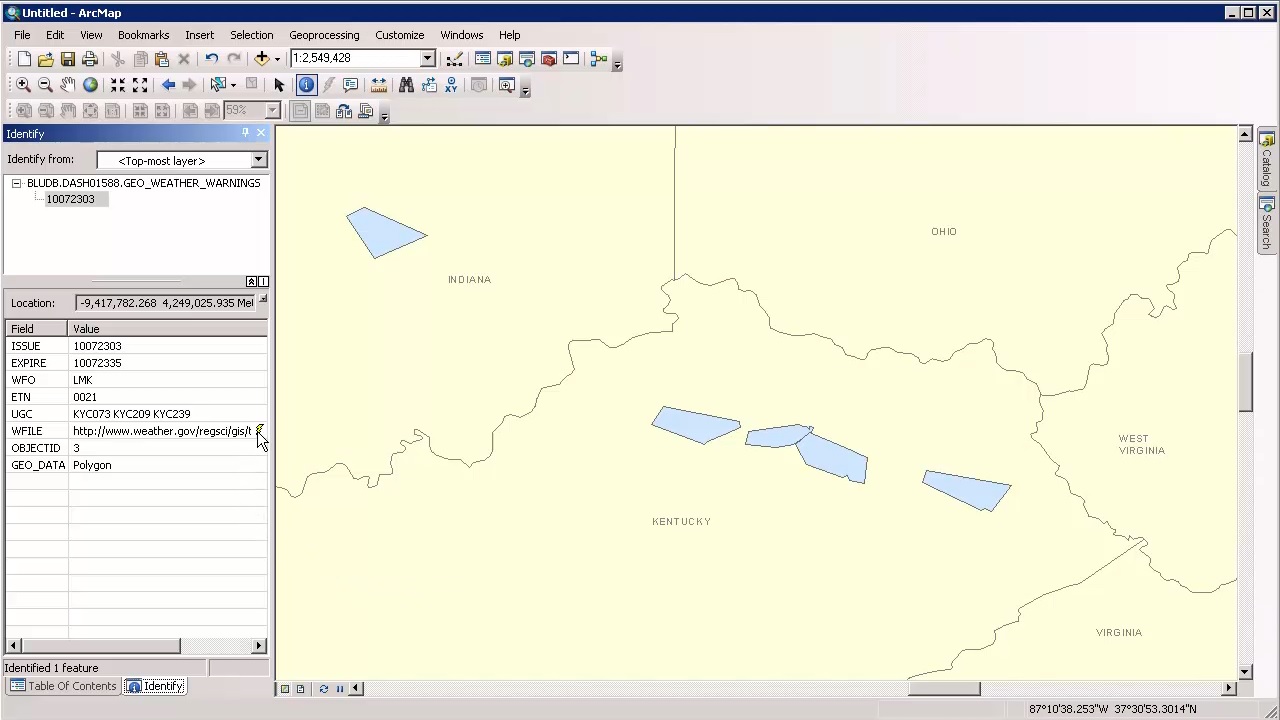Image resolution: width=1280 pixels, height=720 pixels.
Task: Click Fixed Zoom Out arrows
Action: (140, 85)
